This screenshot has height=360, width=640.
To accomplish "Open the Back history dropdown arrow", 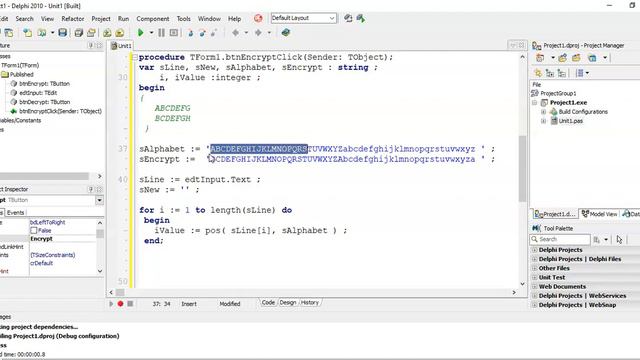I will point(246,33).
